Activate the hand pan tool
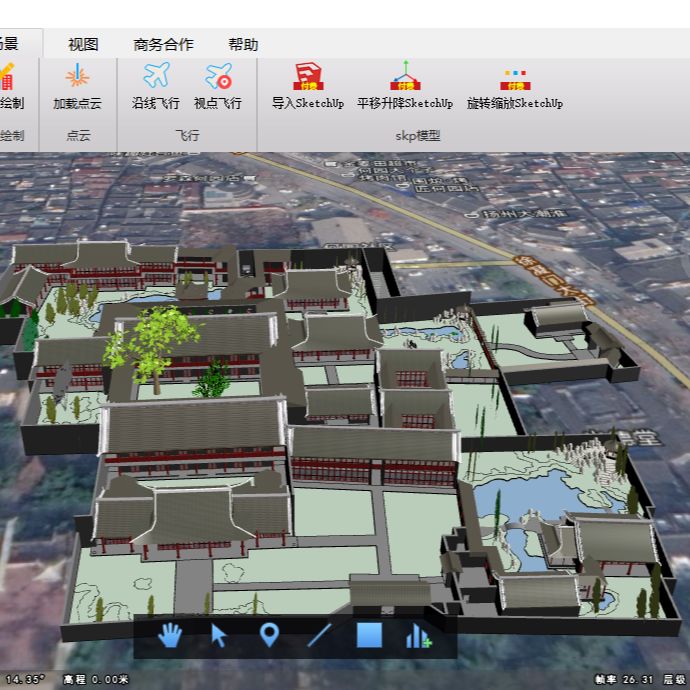Image resolution: width=690 pixels, height=690 pixels. click(x=172, y=635)
